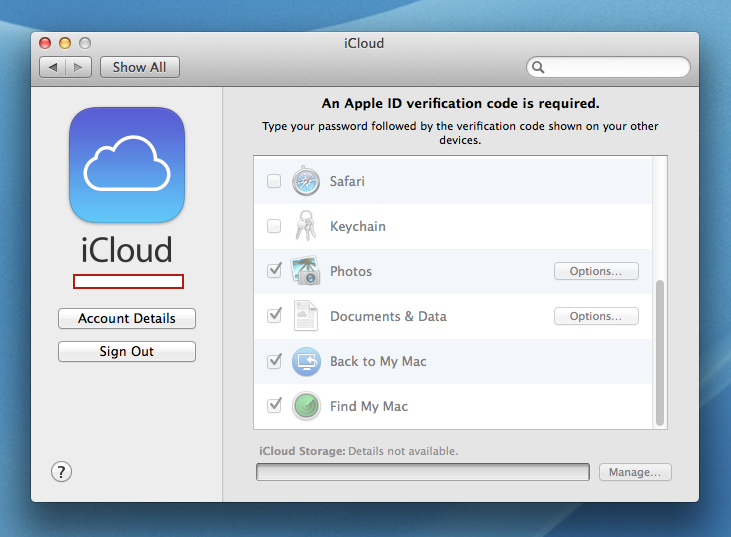Uncheck the Documents & Data checkbox
Viewport: 731px width, 537px height.
click(274, 316)
